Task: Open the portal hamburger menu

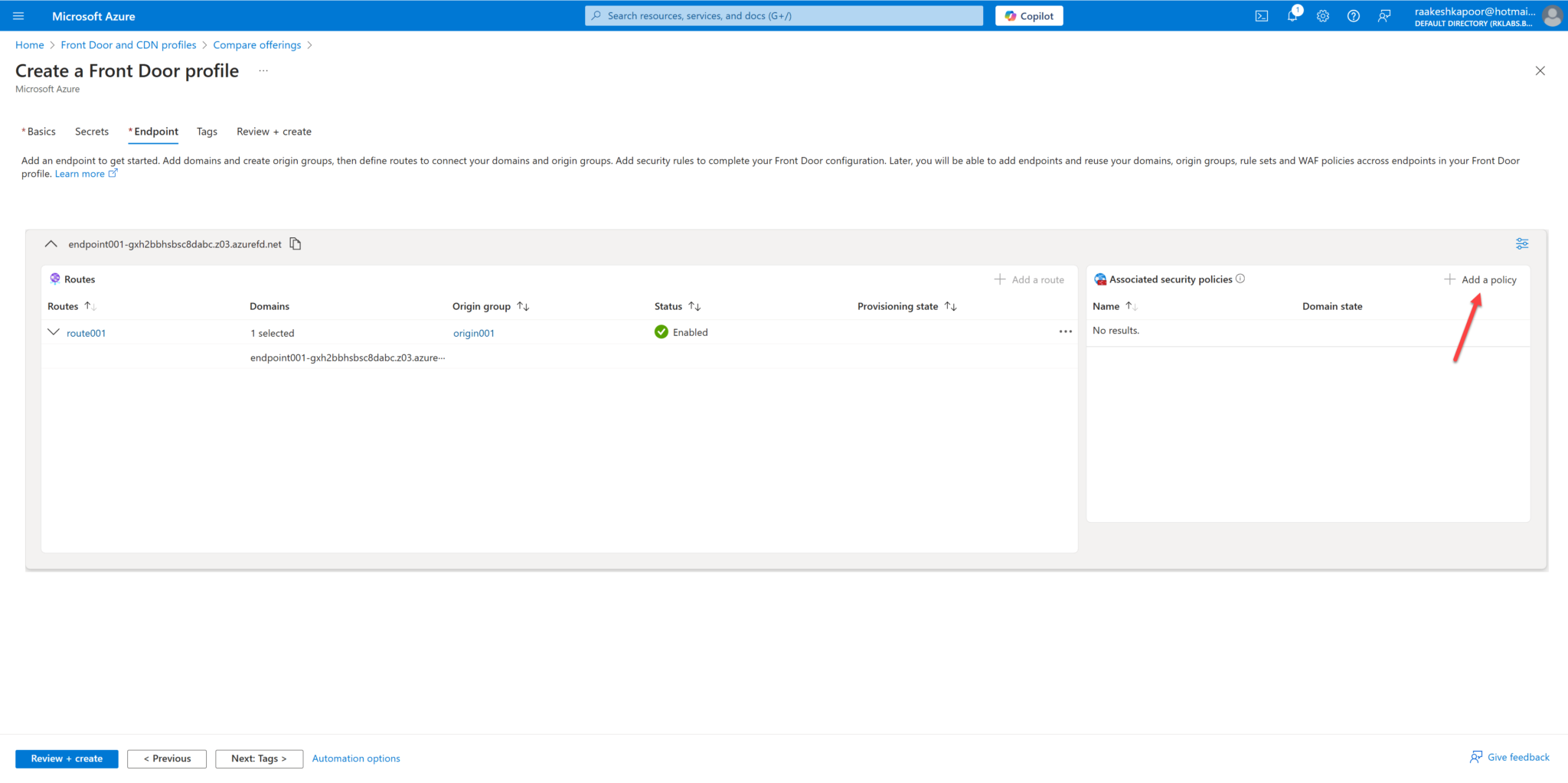Action: (19, 15)
